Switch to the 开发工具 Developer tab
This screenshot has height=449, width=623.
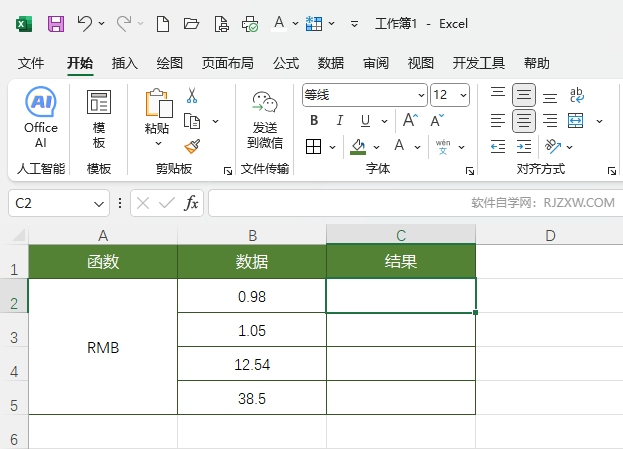479,63
